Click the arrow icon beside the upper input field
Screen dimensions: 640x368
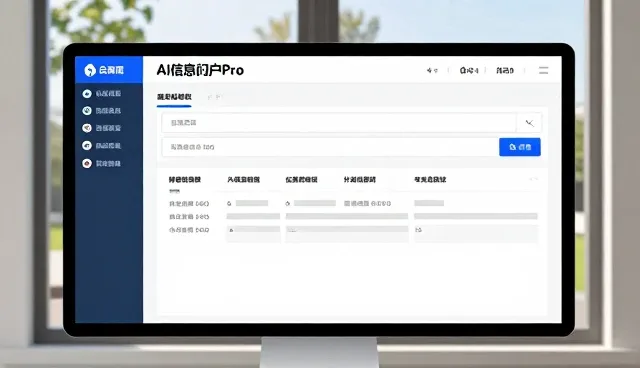pos(529,123)
